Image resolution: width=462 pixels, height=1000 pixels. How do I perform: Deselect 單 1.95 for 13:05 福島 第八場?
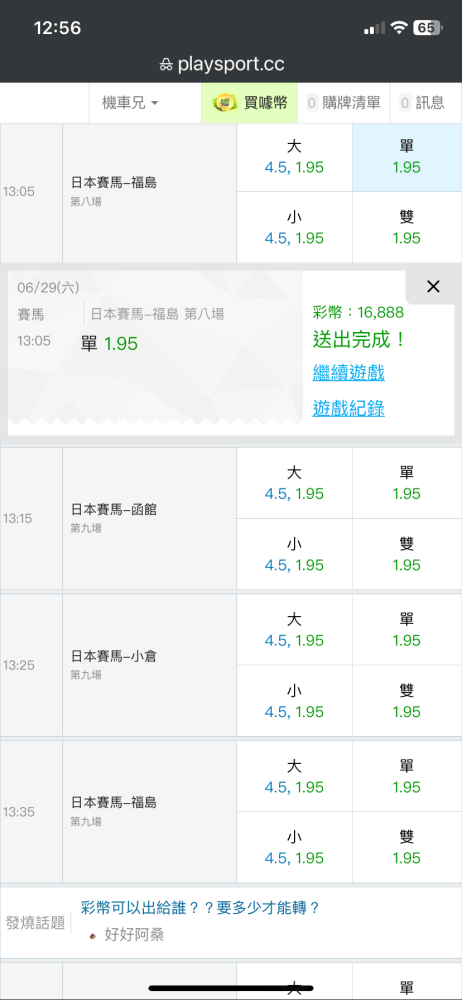[x=406, y=157]
